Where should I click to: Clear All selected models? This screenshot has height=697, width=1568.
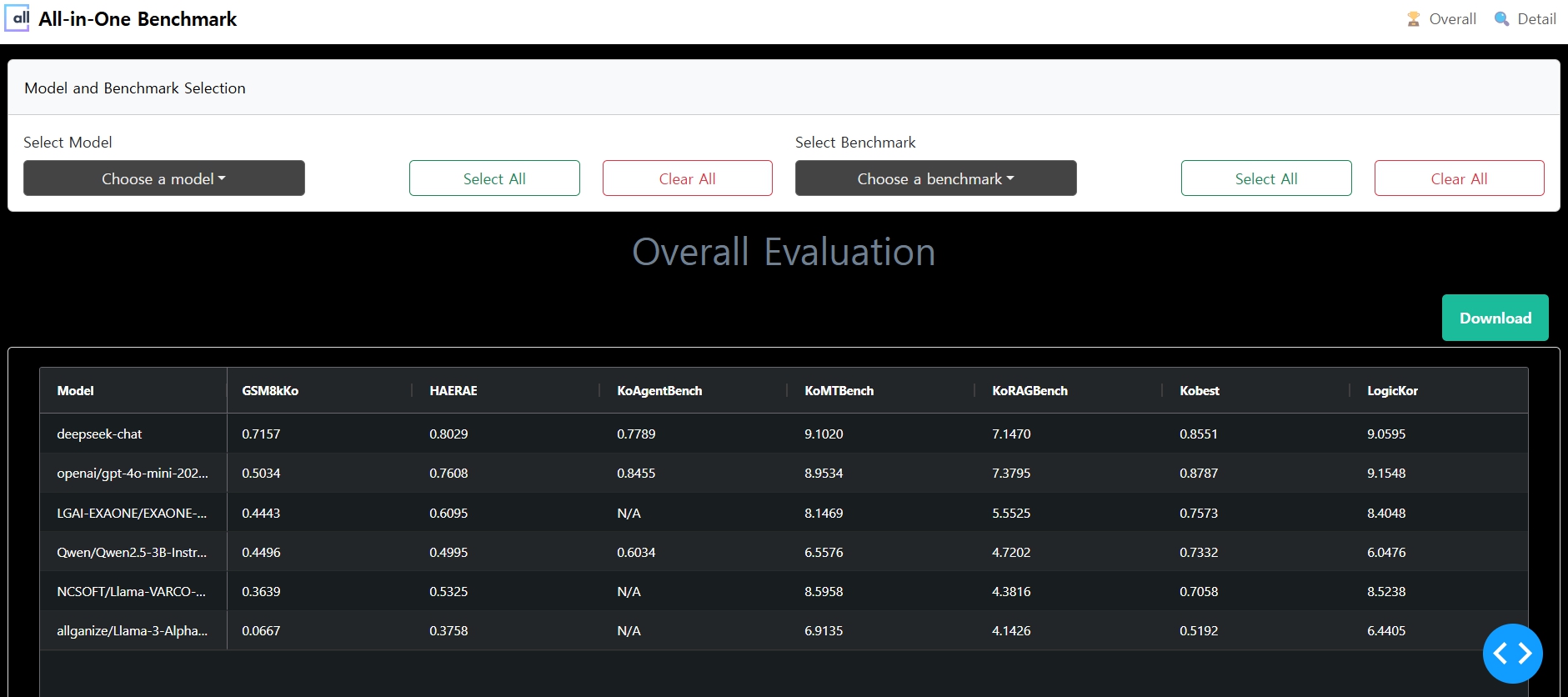(687, 178)
